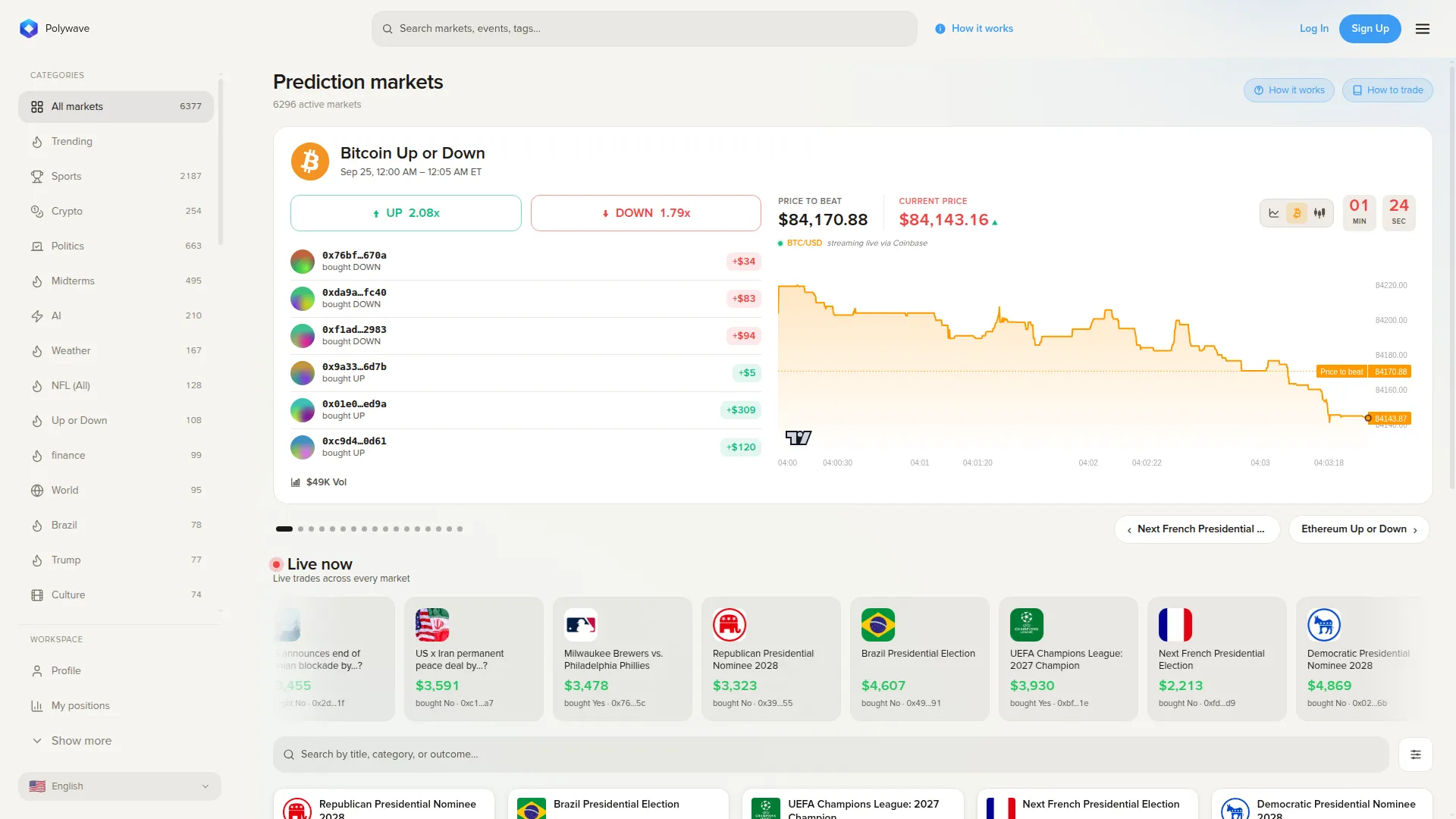This screenshot has width=1456, height=819.
Task: Select the last carousel pagination dot
Action: tap(460, 529)
